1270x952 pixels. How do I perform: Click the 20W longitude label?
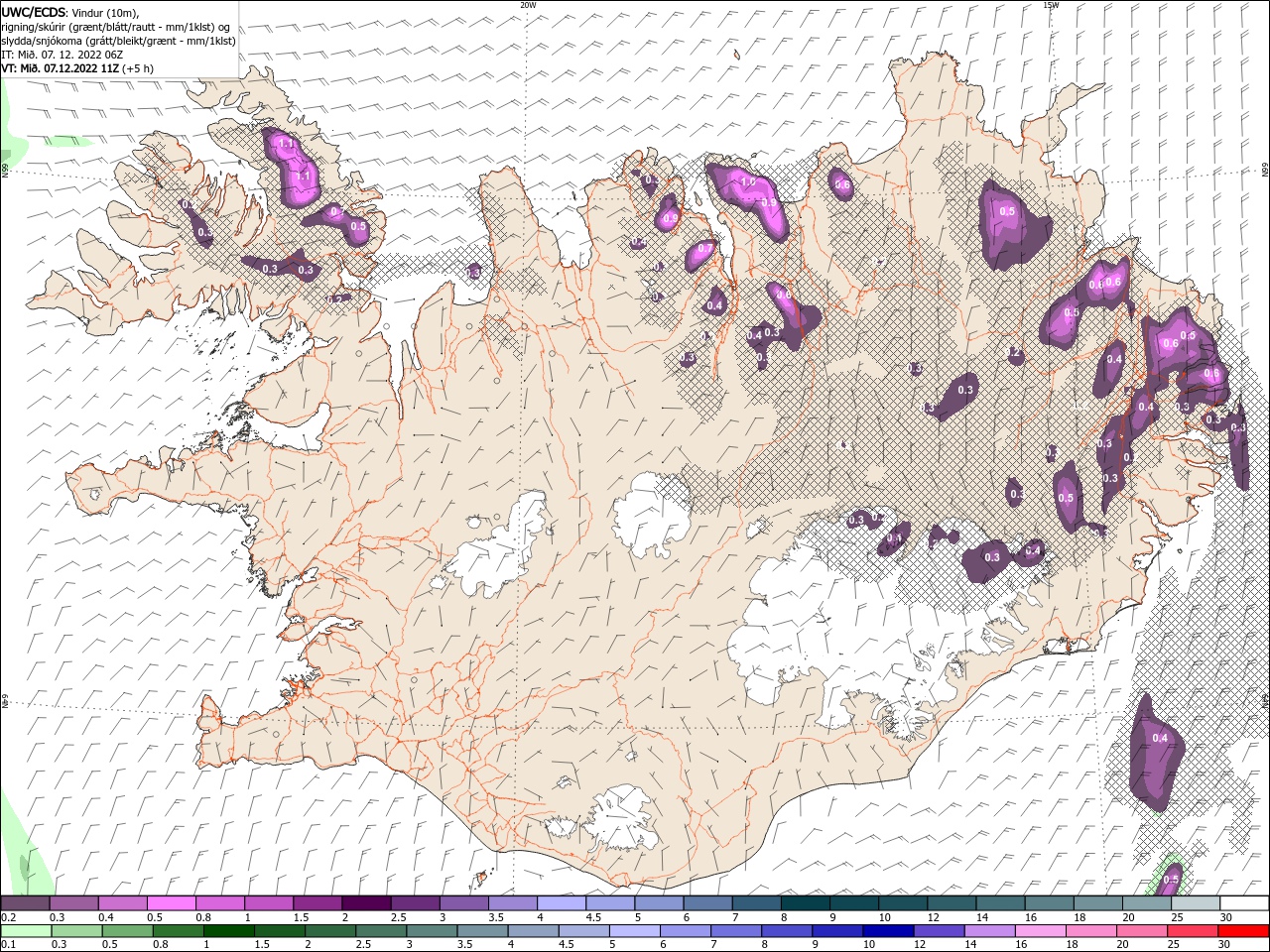click(x=528, y=5)
